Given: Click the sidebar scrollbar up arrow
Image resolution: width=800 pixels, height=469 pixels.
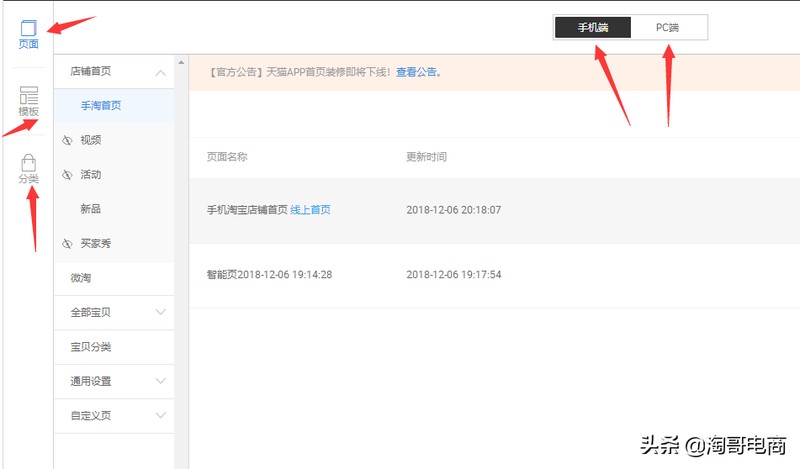Looking at the screenshot, I should (181, 62).
